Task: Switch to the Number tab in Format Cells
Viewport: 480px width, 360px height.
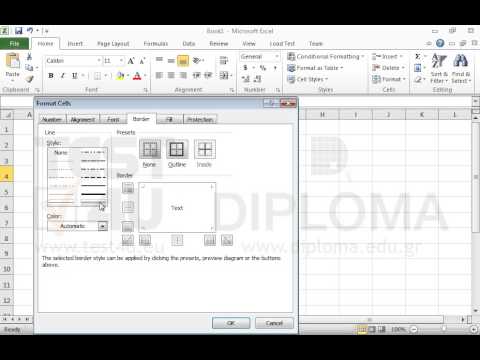Action: click(x=52, y=119)
